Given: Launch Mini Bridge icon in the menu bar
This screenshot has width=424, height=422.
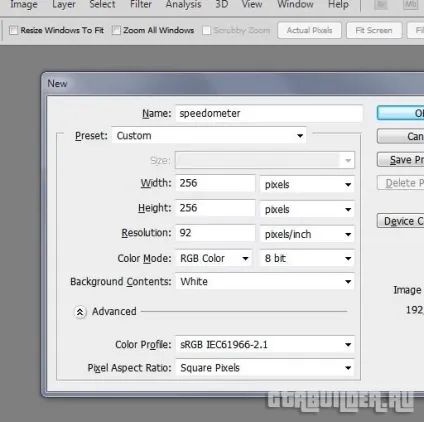Looking at the screenshot, I should [x=410, y=5].
